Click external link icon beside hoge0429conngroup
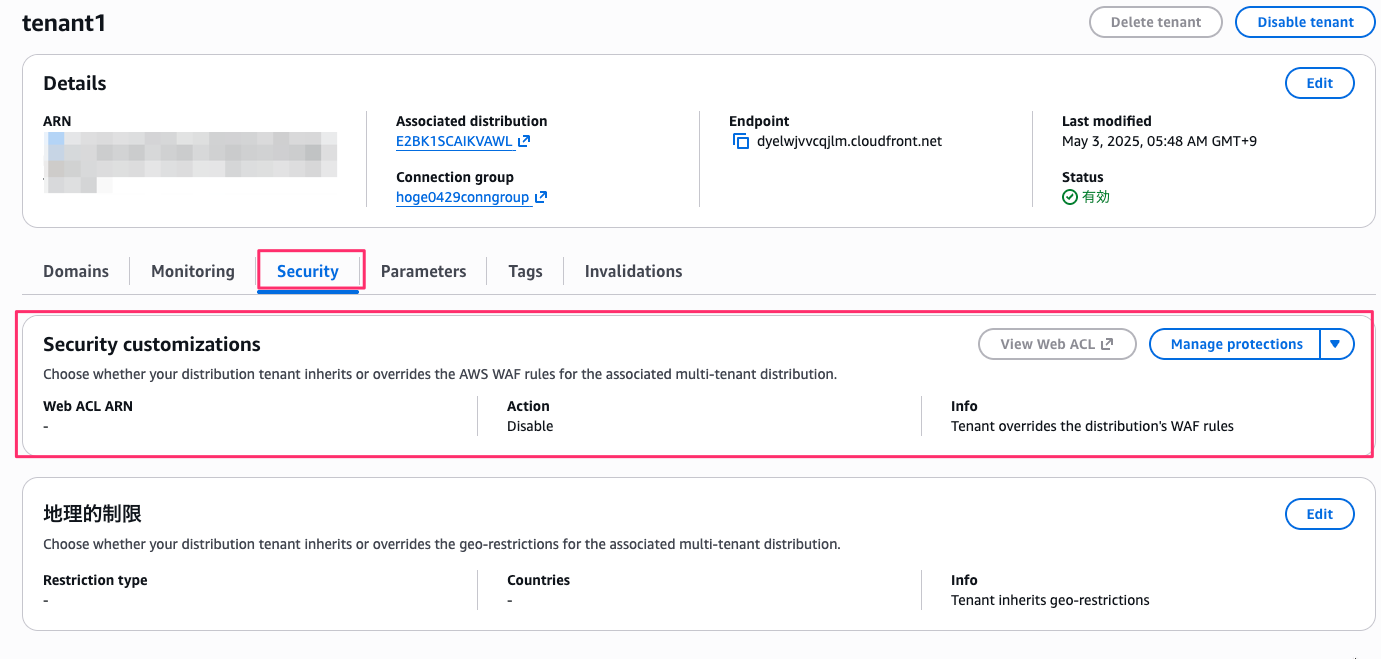The width and height of the screenshot is (1381, 659). tap(541, 198)
